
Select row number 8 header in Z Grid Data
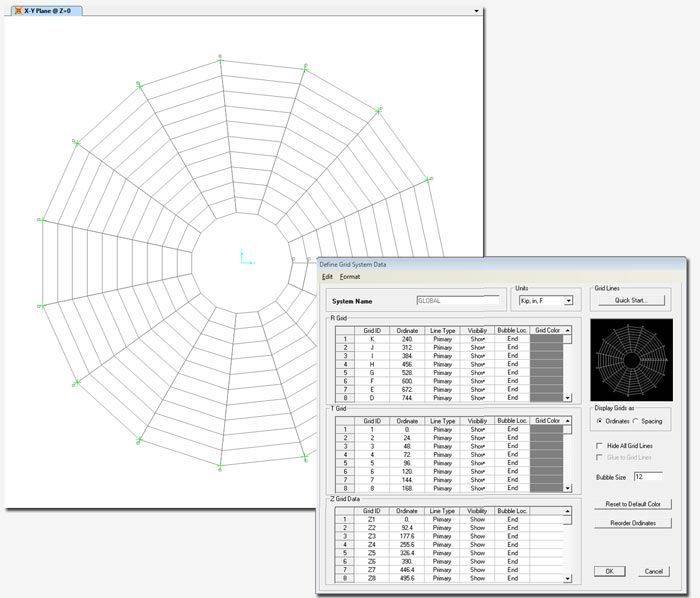345,578
